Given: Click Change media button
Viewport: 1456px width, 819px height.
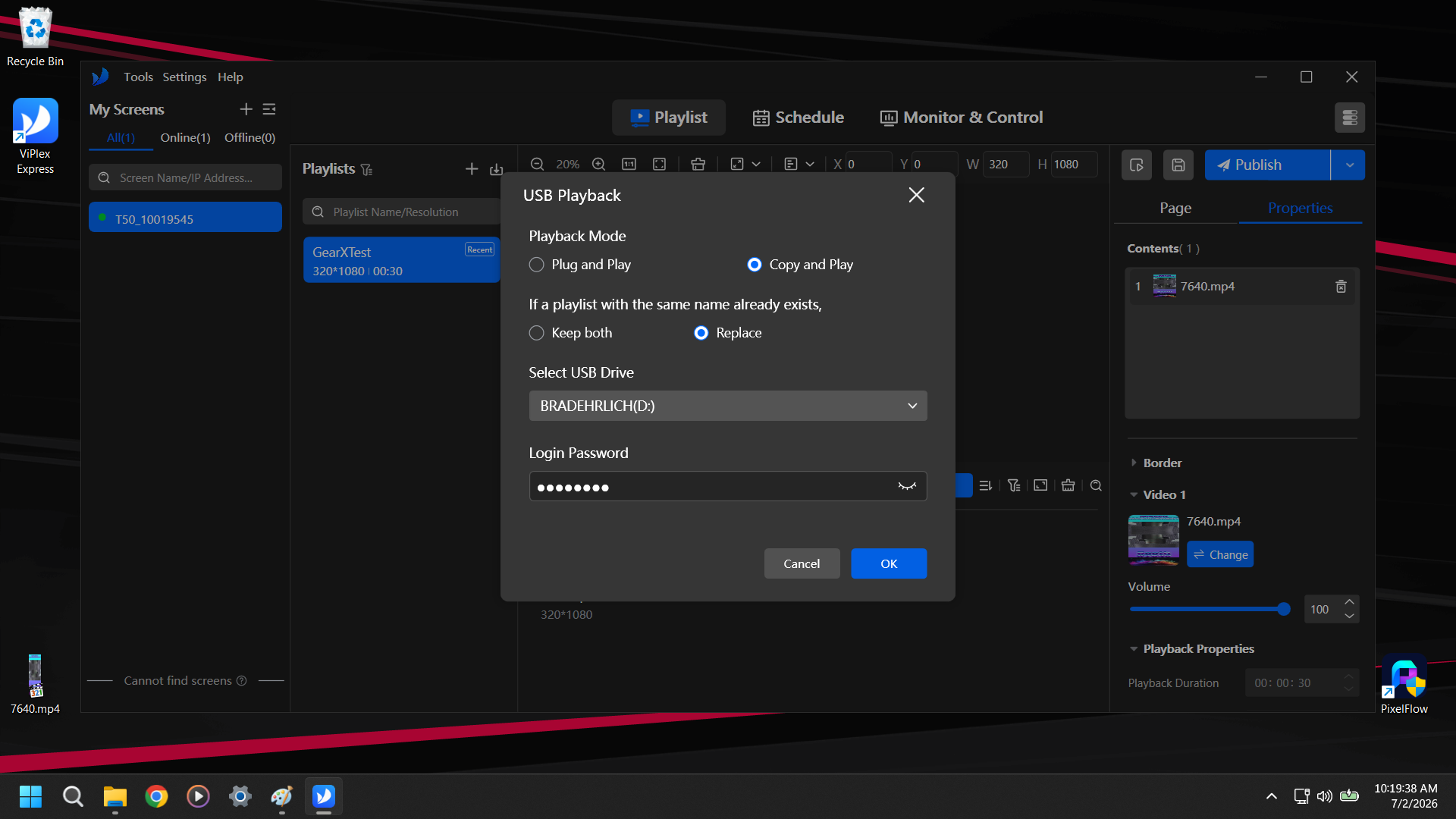Looking at the screenshot, I should [1219, 554].
